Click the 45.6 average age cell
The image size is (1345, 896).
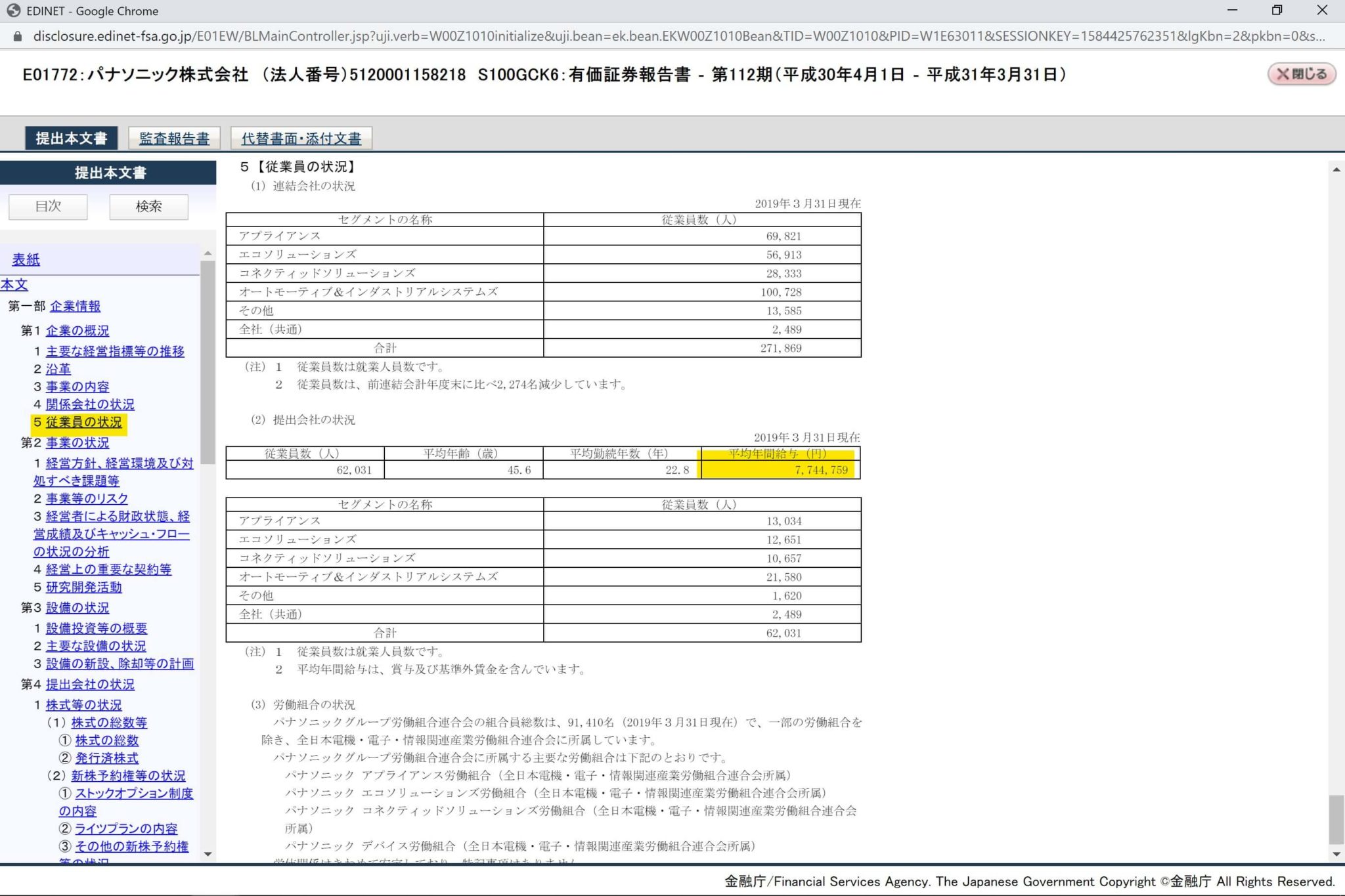coord(464,470)
